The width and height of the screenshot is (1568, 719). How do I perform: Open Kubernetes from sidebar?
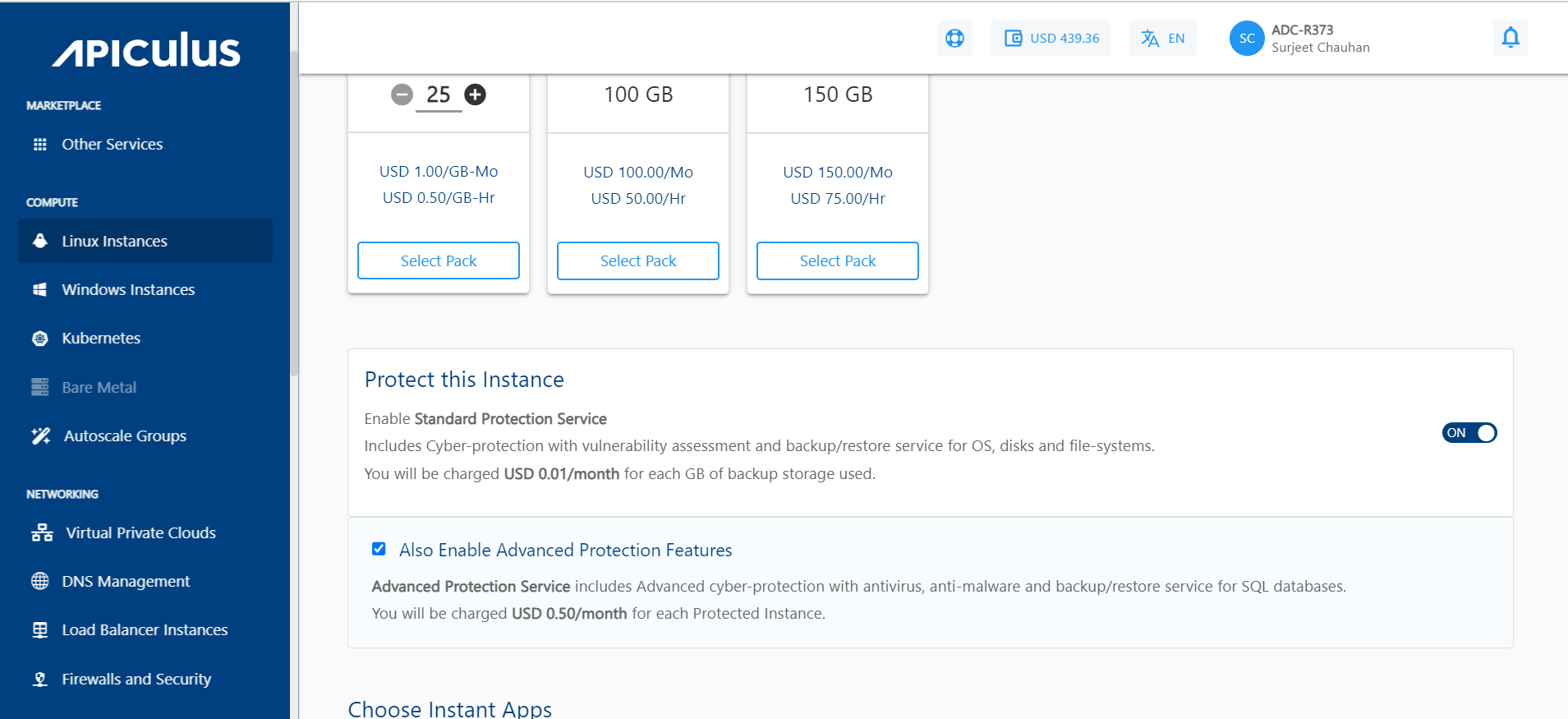[x=101, y=339]
